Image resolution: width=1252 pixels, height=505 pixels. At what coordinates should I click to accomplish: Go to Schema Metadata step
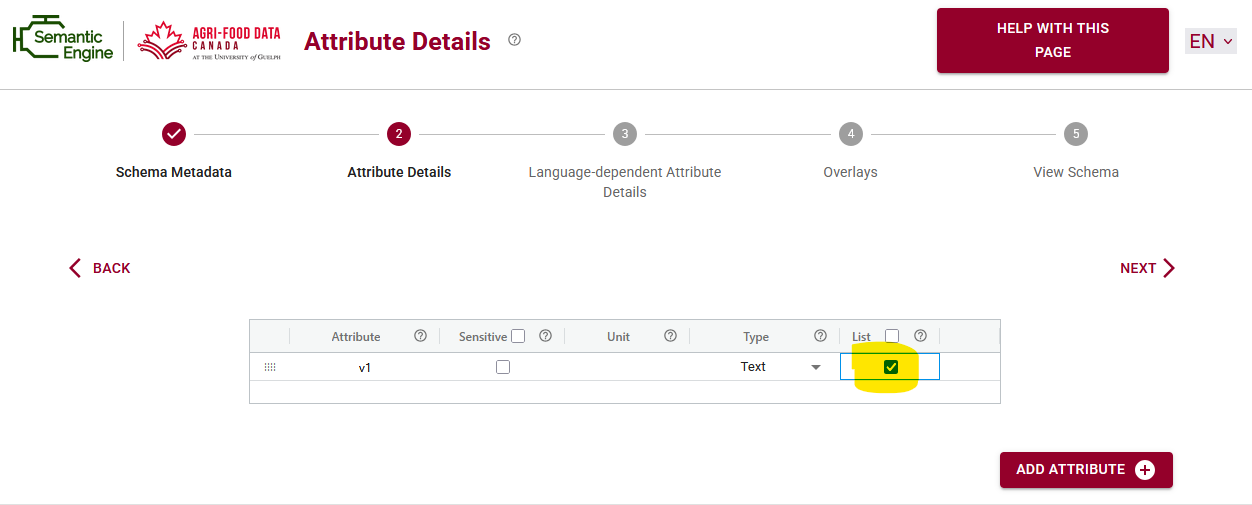(174, 134)
